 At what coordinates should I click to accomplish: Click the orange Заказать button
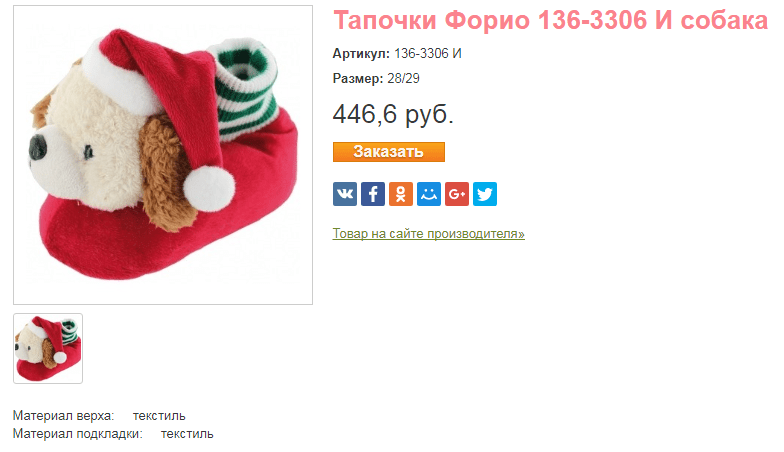388,152
